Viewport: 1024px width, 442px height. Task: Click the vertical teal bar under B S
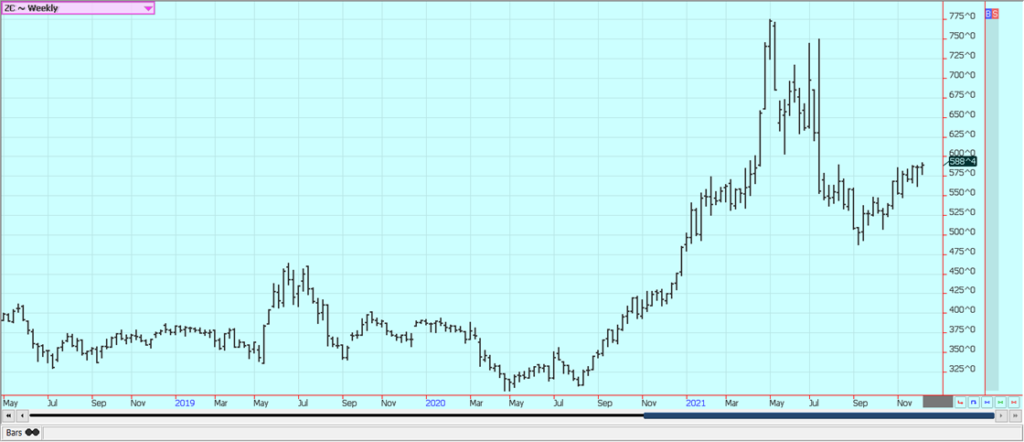tap(992, 204)
